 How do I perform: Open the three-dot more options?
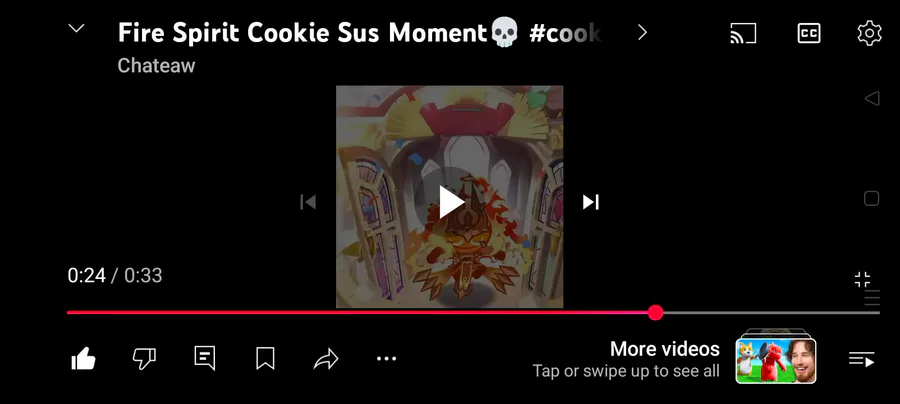point(386,359)
